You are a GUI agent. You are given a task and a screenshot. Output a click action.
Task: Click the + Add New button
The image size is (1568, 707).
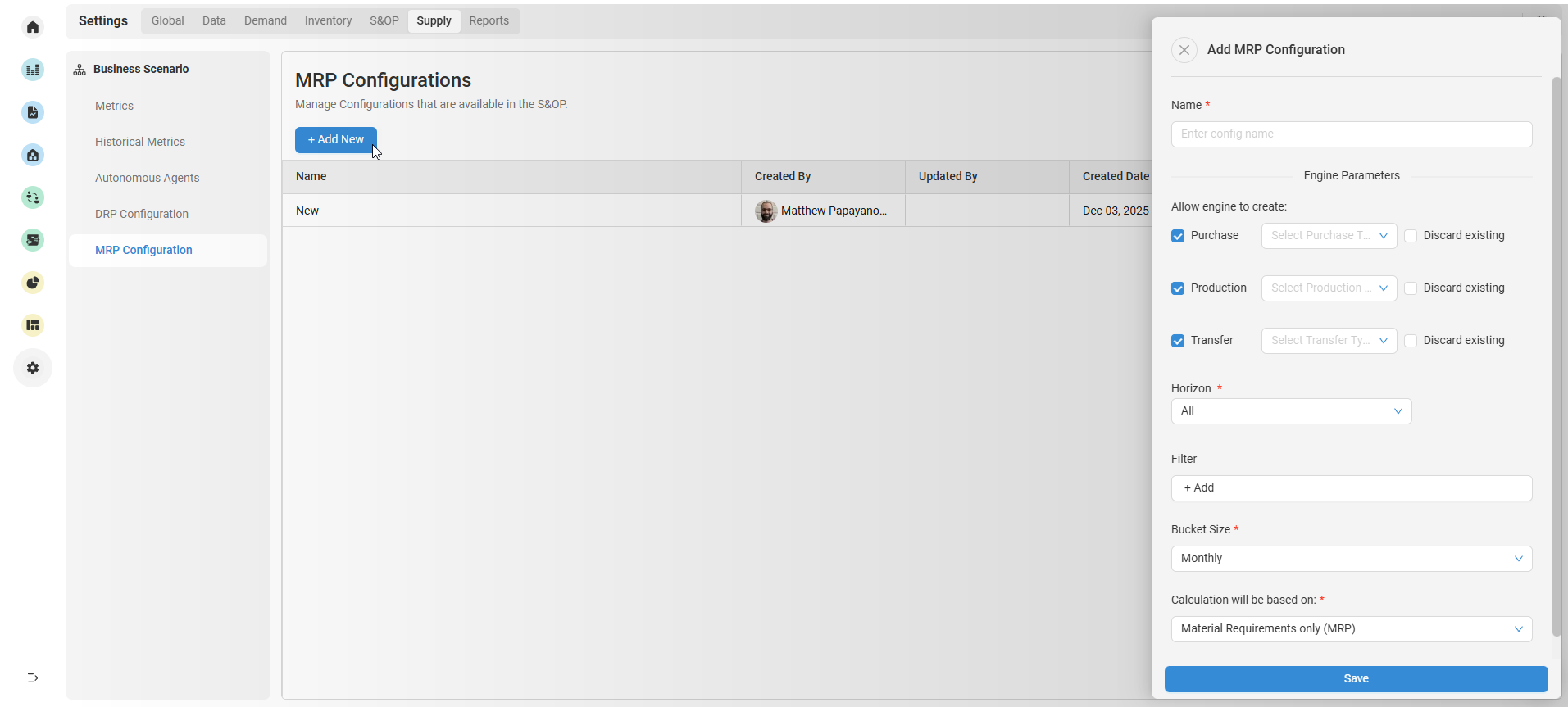pyautogui.click(x=335, y=140)
